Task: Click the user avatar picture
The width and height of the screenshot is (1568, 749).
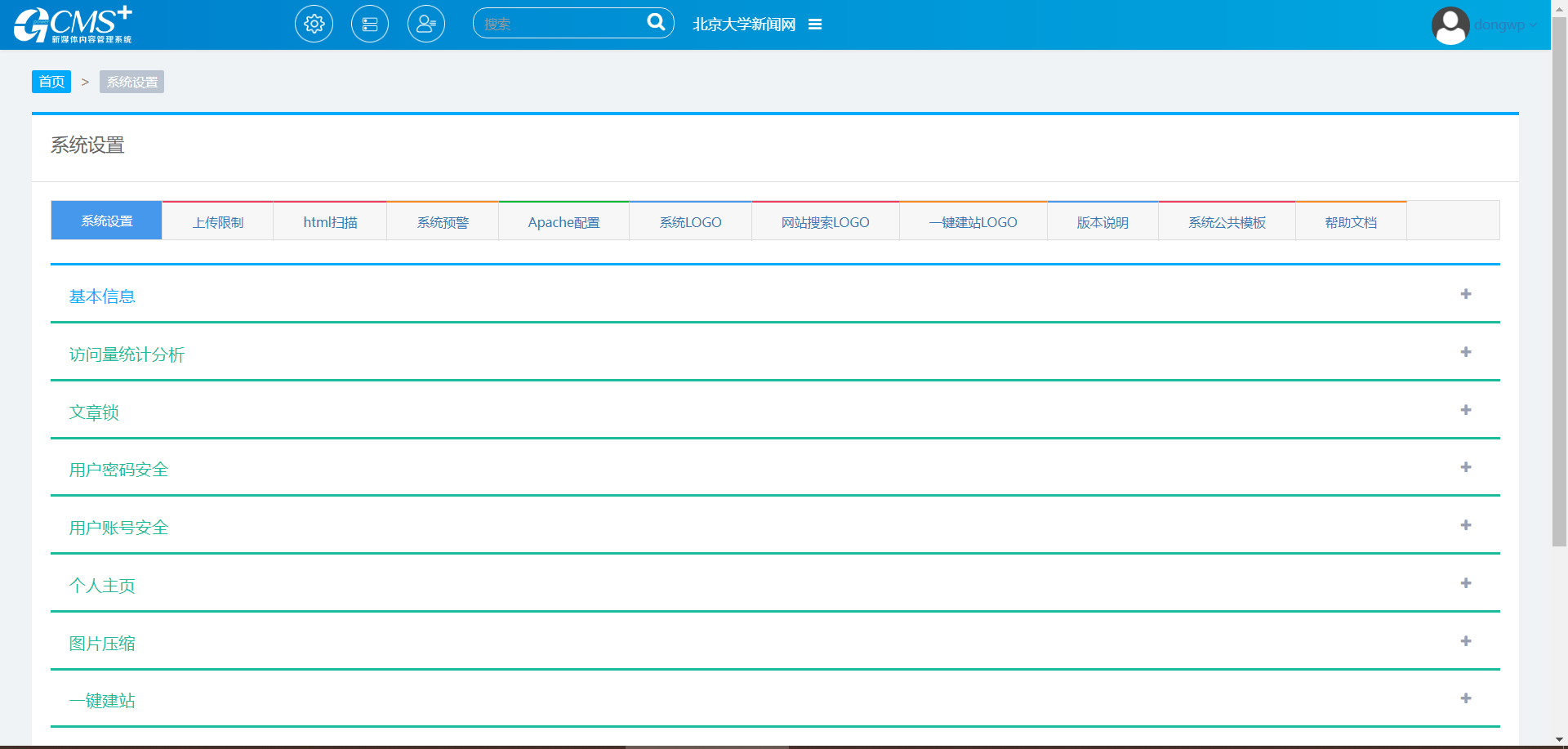Action: 1450,25
